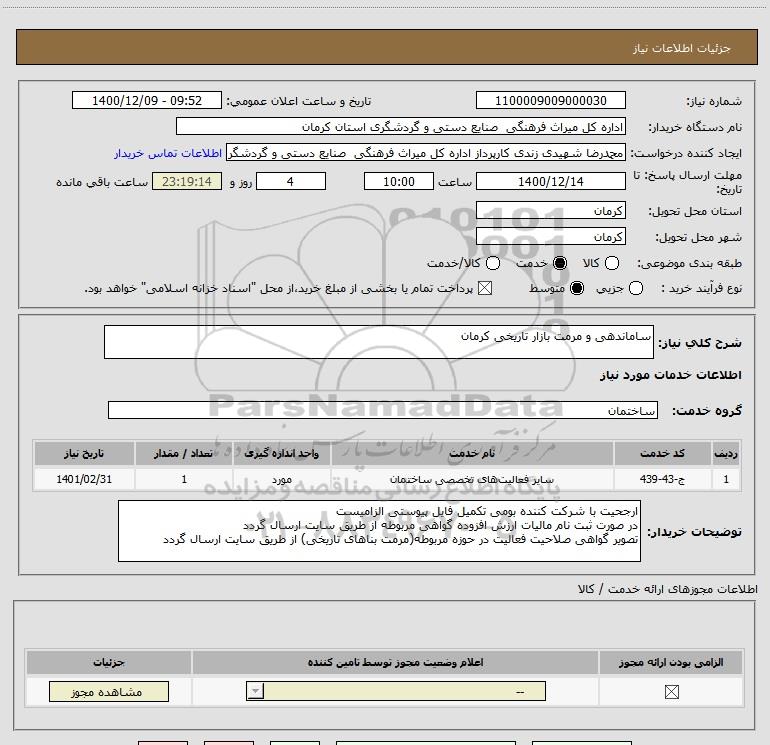Click the remaining time 23:19:14 field
Image resolution: width=770 pixels, height=745 pixels.
tap(187, 181)
